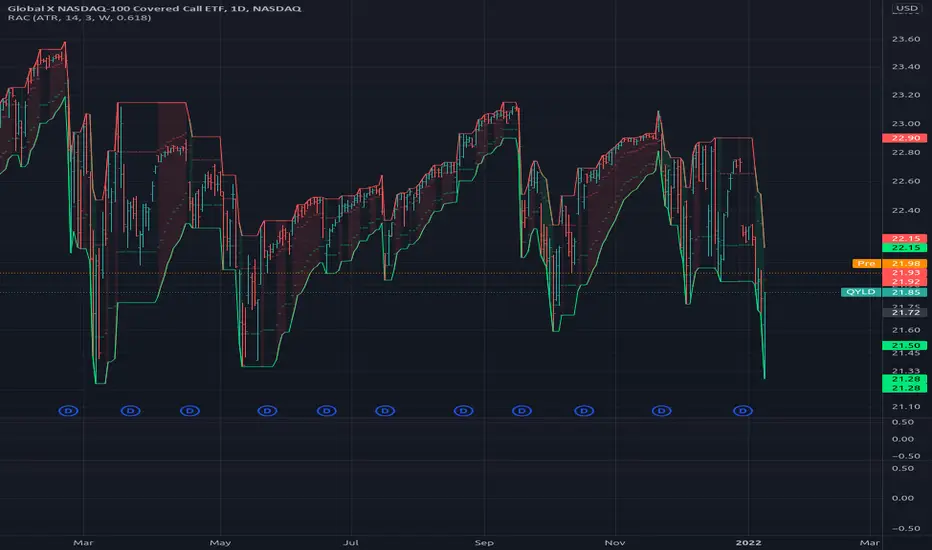
Task: Click the second dividend 'D' marker from the left
Action: pyautogui.click(x=131, y=411)
